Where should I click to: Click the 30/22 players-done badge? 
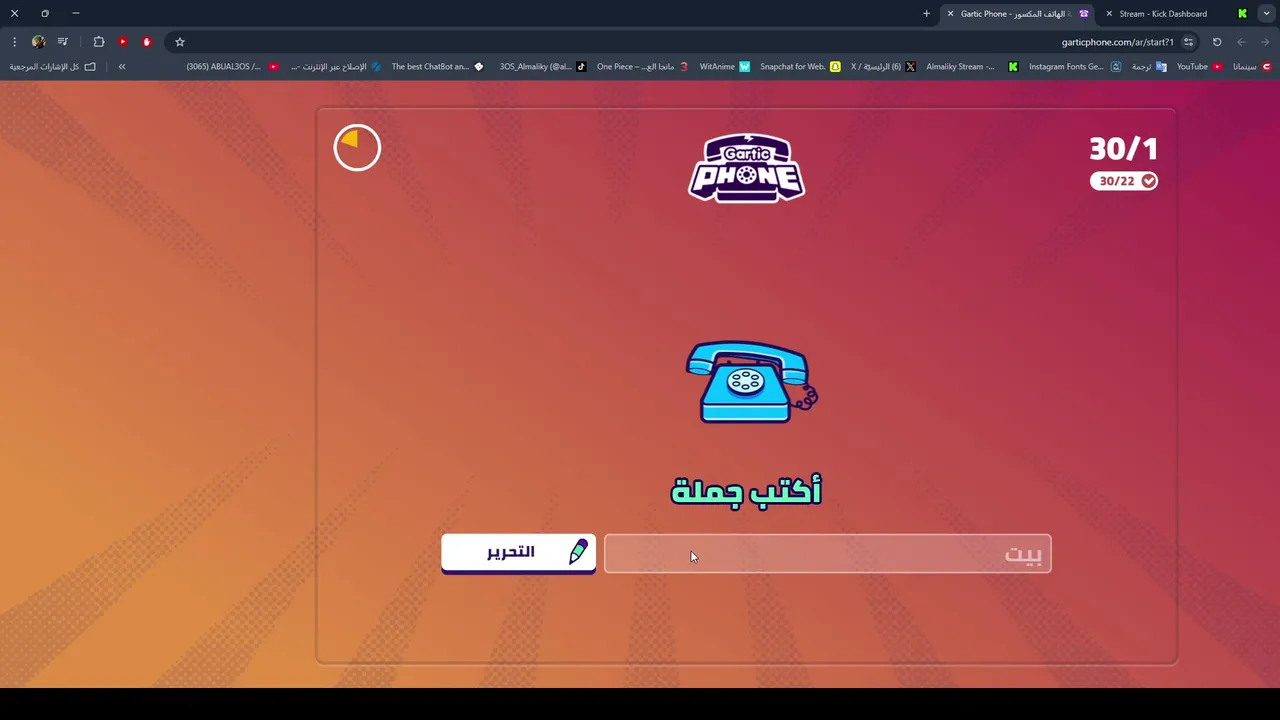1124,181
